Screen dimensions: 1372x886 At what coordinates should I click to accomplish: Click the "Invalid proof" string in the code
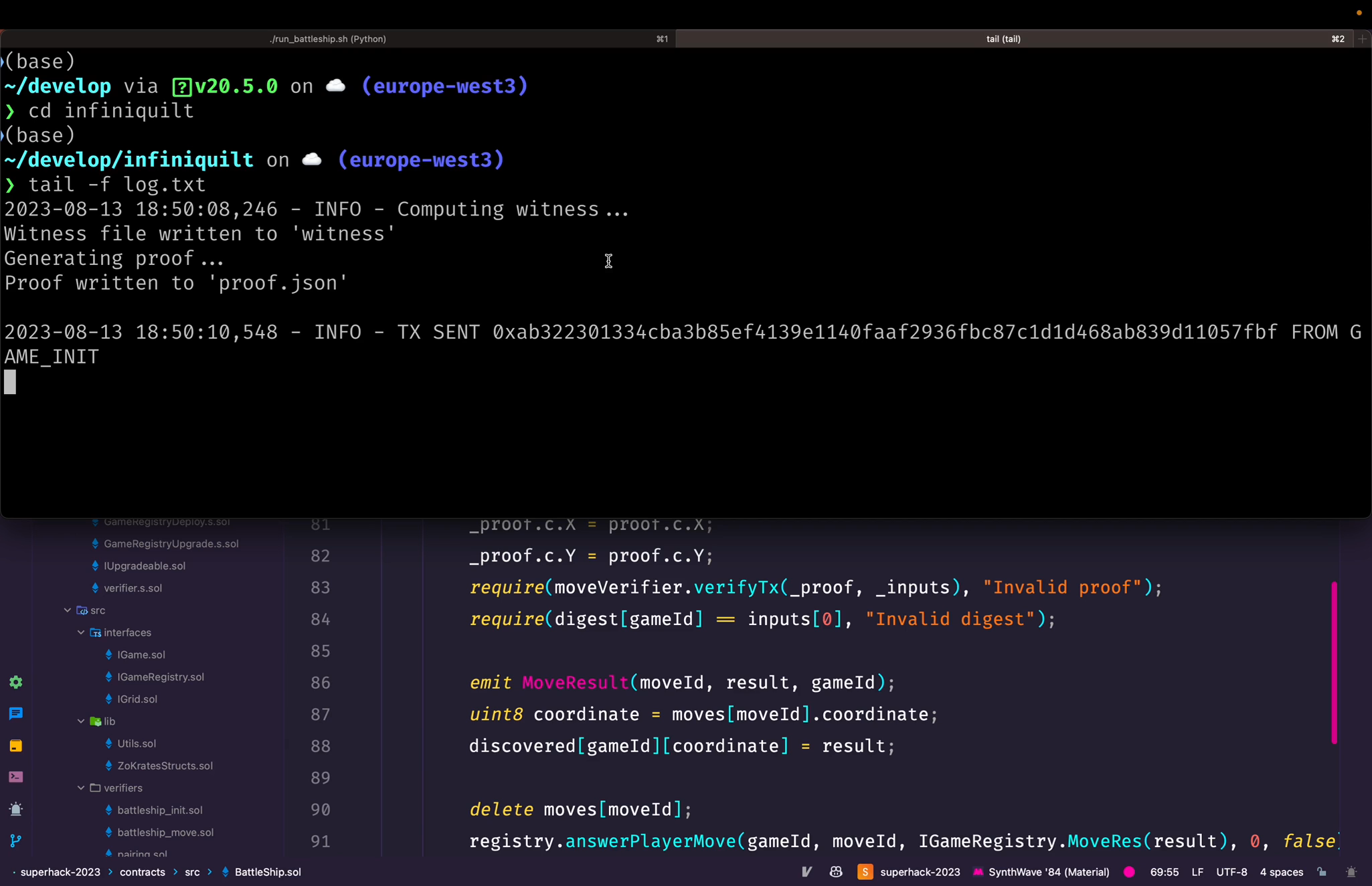[1062, 588]
